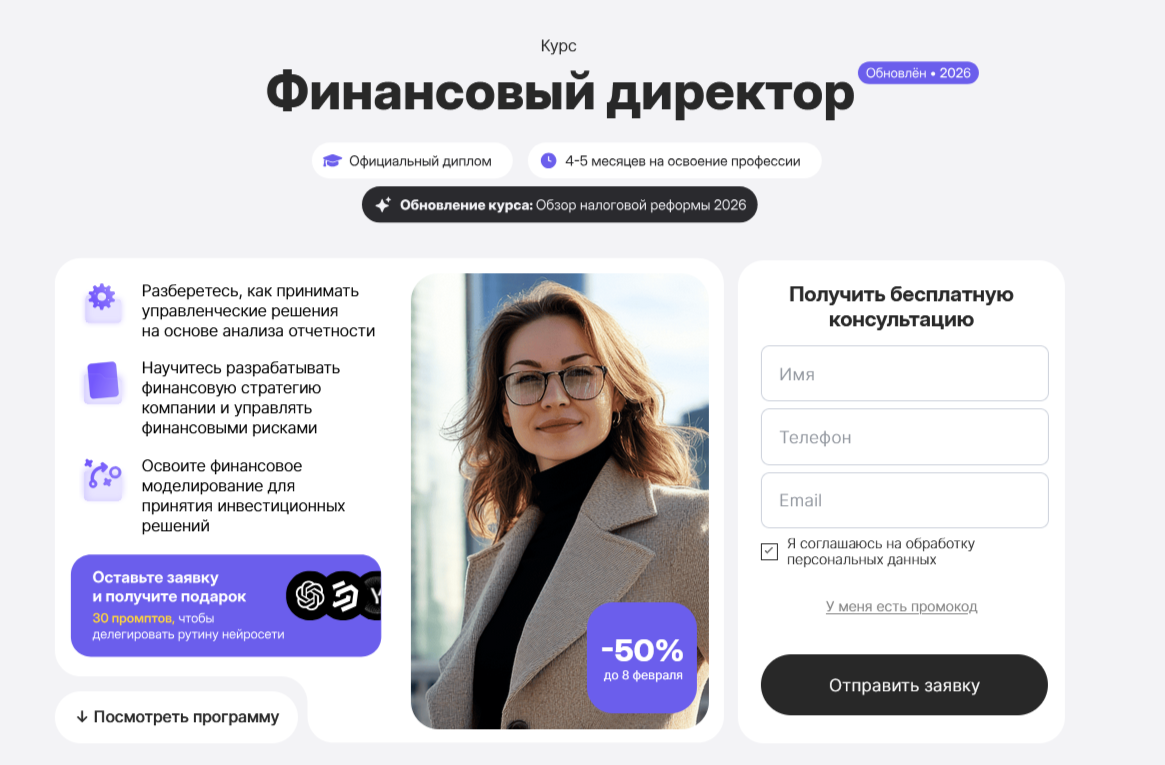The height and width of the screenshot is (765, 1165).
Task: Click the gear icon beside management decisions text
Action: (x=103, y=302)
